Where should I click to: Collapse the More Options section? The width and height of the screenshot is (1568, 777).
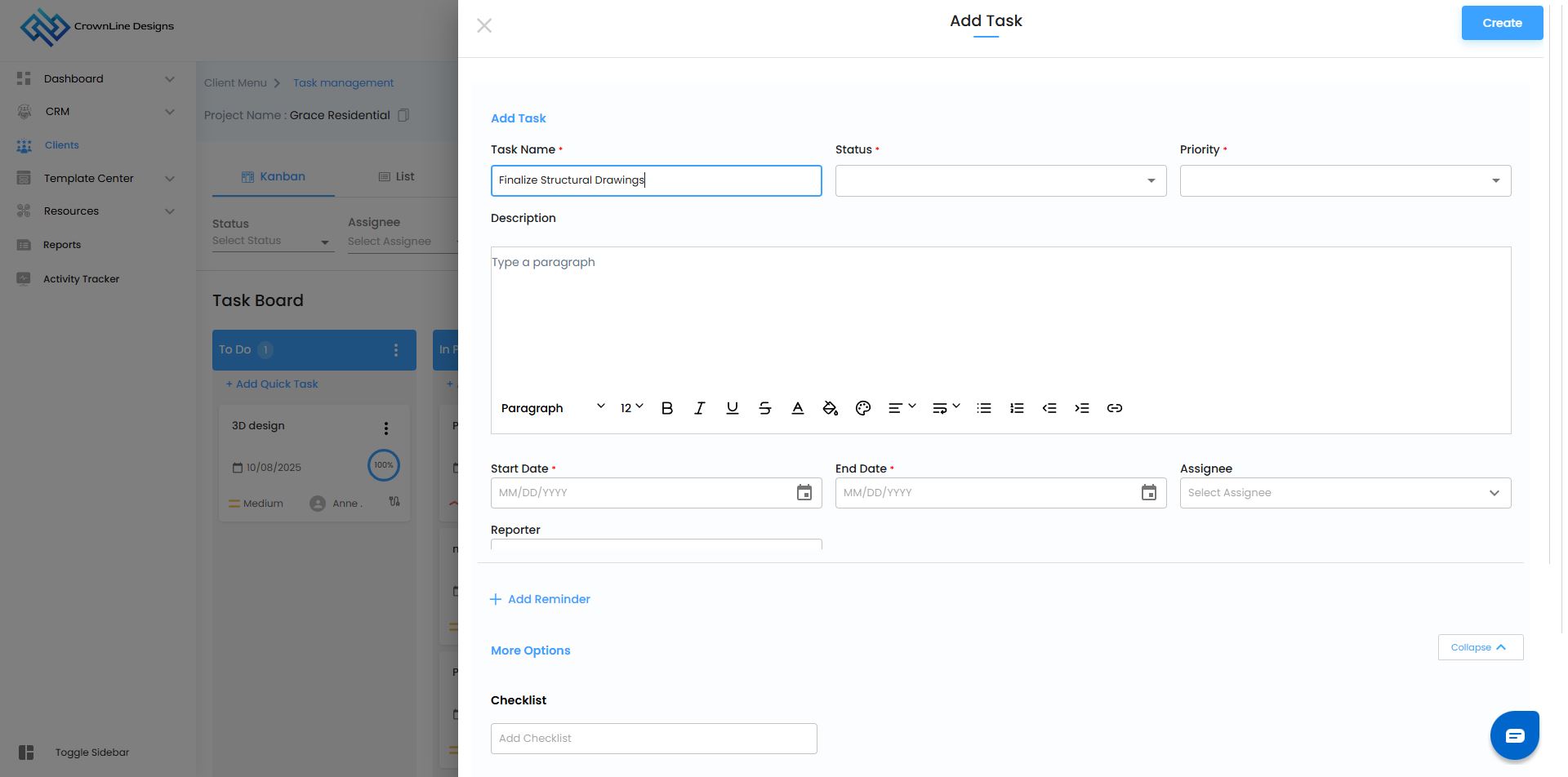click(x=1480, y=647)
